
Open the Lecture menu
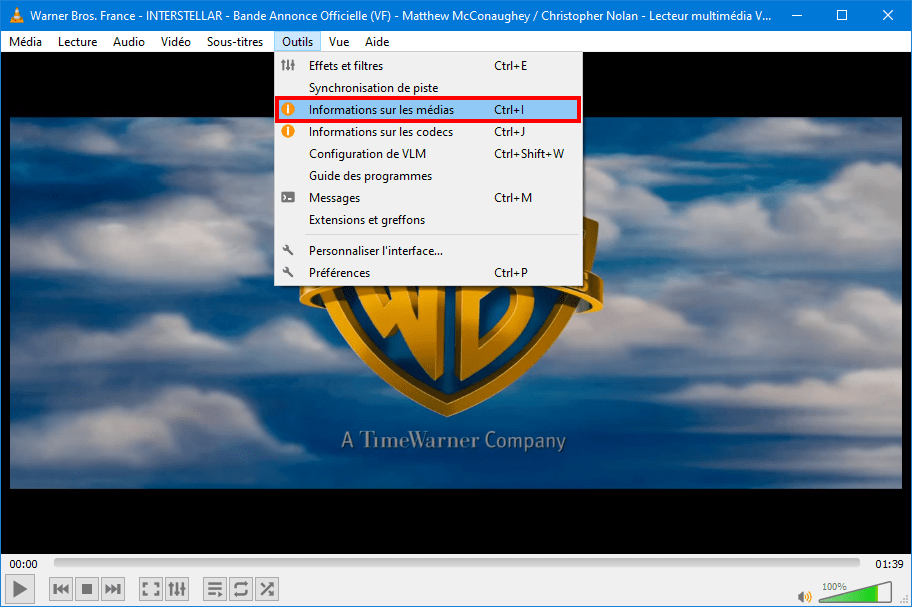tap(77, 42)
